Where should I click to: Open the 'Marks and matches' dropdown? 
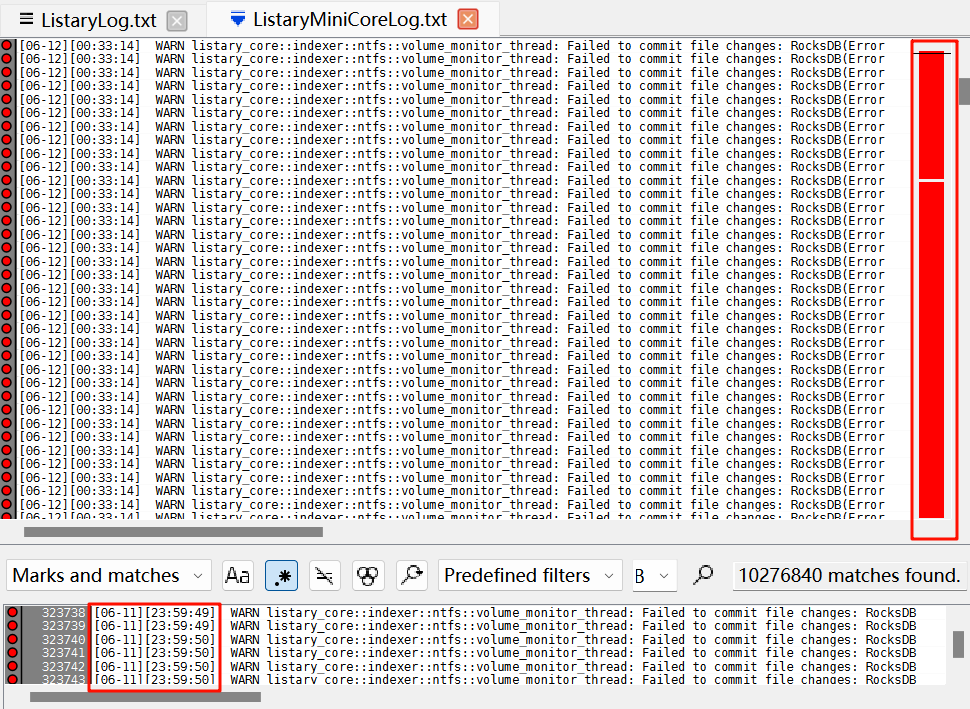point(109,575)
